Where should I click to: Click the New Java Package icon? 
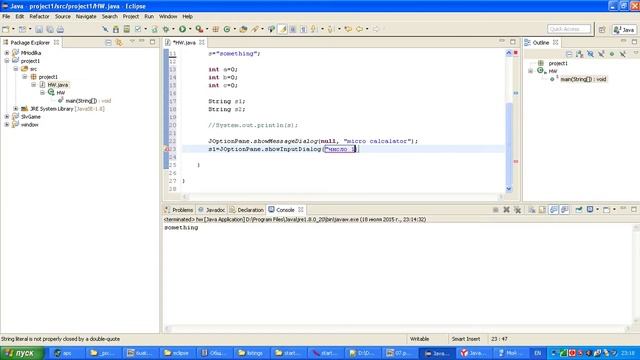216,29
